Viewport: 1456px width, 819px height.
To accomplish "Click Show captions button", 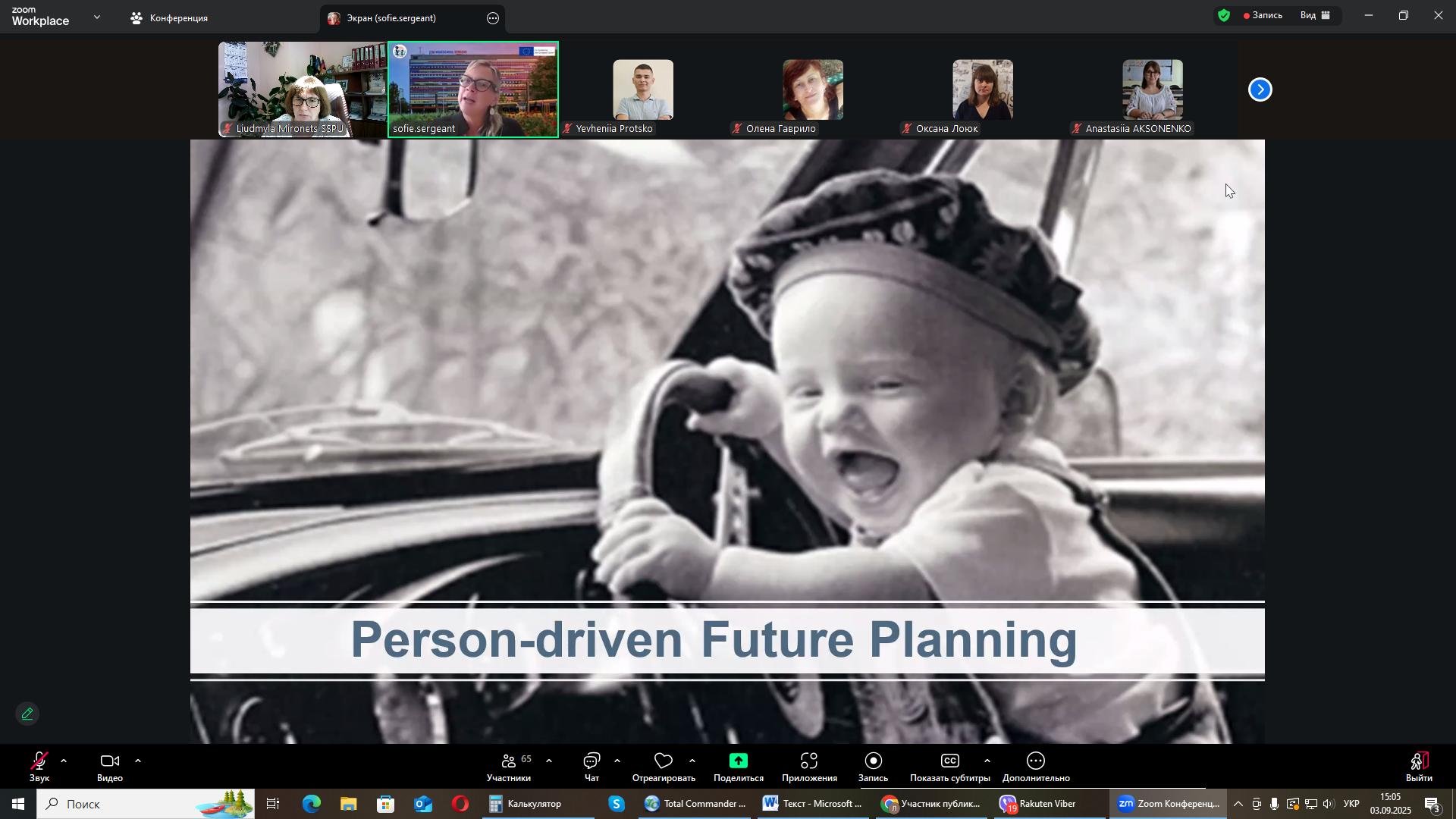I will (x=949, y=762).
